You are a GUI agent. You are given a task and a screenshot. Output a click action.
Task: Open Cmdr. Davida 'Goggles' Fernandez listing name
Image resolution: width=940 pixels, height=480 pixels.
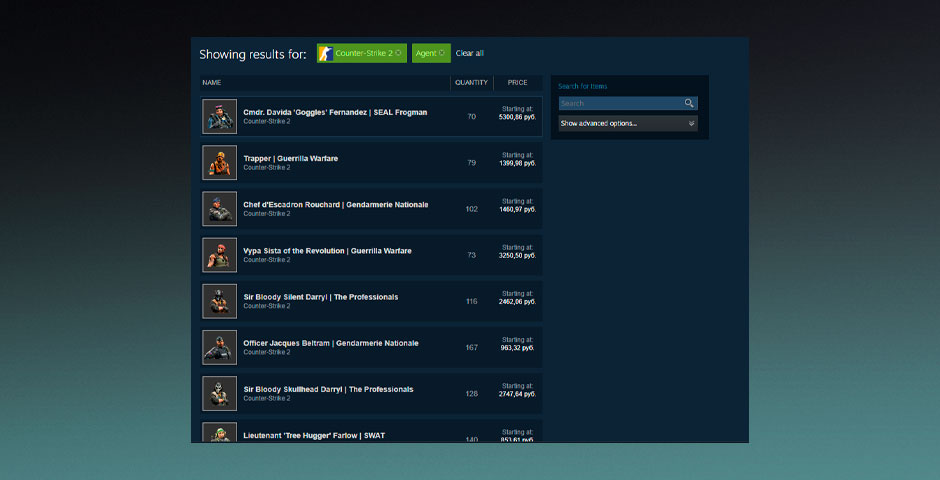(335, 112)
